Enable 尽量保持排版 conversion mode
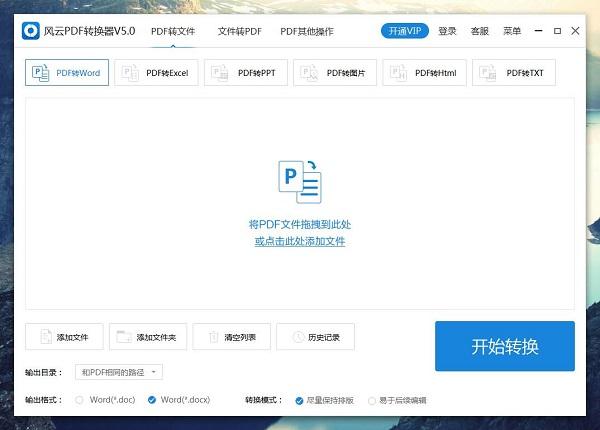Screen dimensions: 600x430 [x=299, y=400]
